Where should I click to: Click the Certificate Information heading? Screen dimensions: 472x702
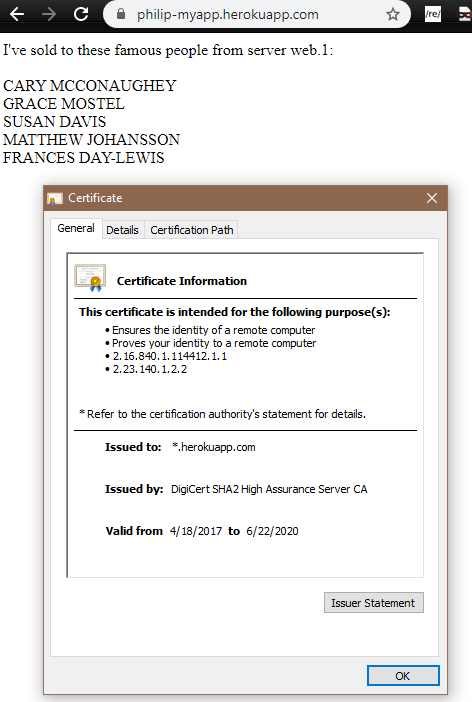pos(182,281)
